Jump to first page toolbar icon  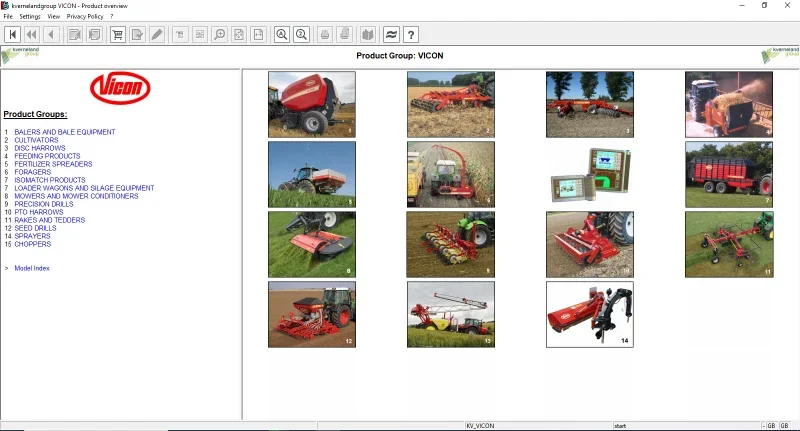coord(13,35)
